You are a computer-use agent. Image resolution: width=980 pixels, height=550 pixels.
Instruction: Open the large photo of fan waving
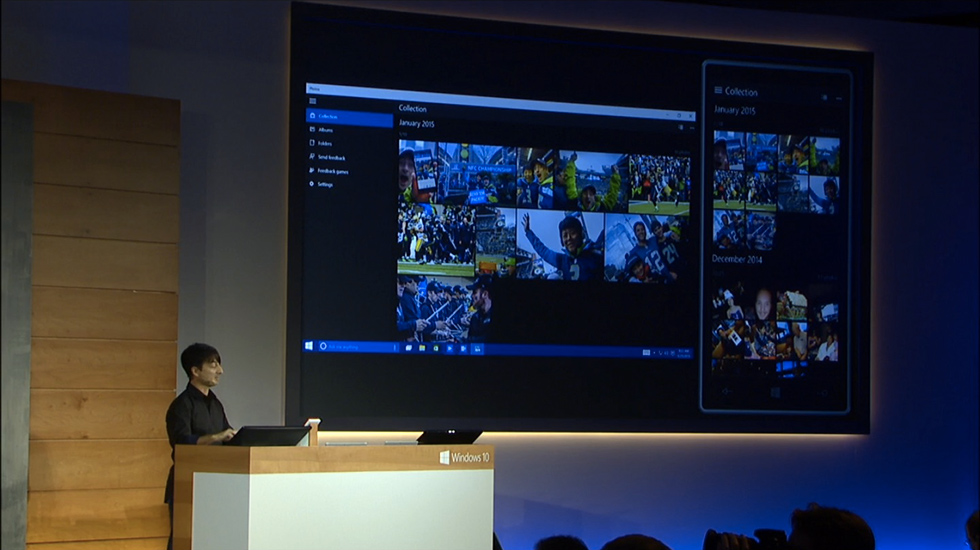[x=560, y=244]
